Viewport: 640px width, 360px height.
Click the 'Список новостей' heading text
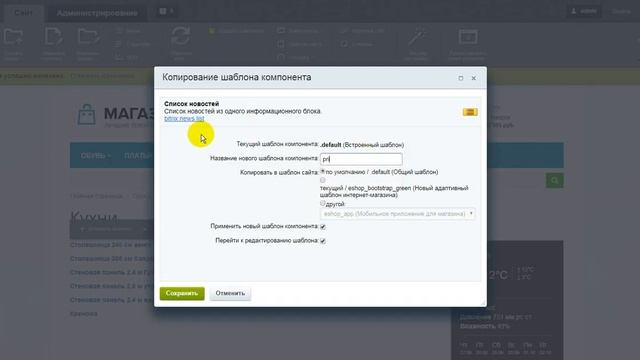(x=191, y=104)
